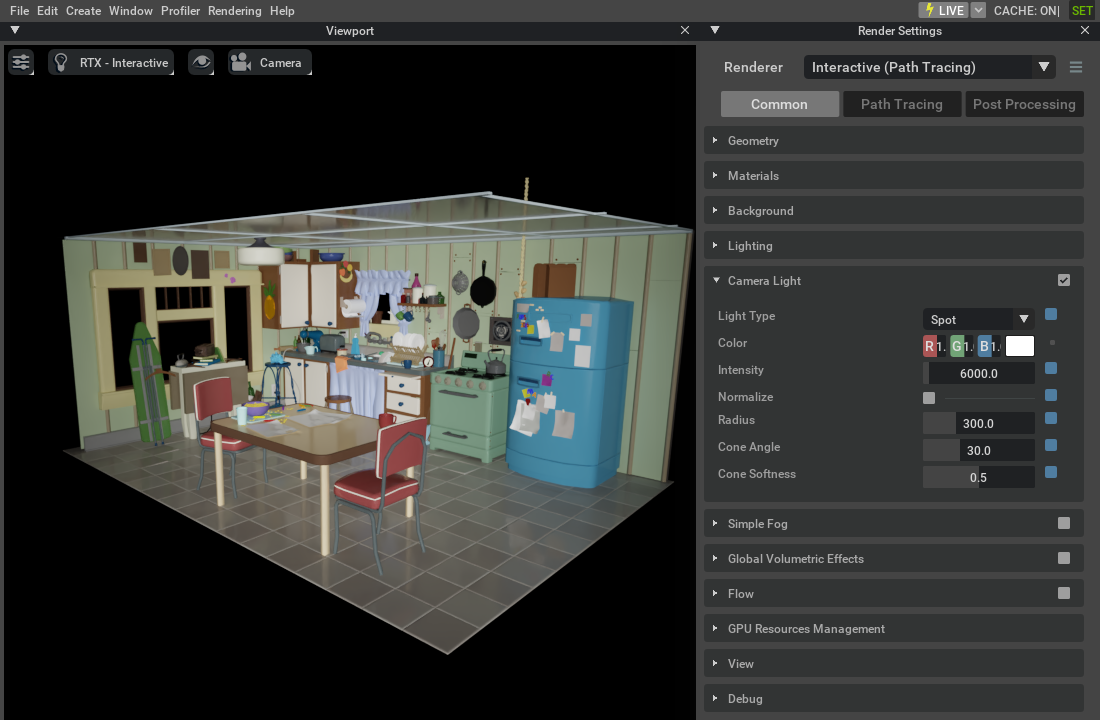Click the green SET indicator
1100x720 pixels.
(1082, 11)
